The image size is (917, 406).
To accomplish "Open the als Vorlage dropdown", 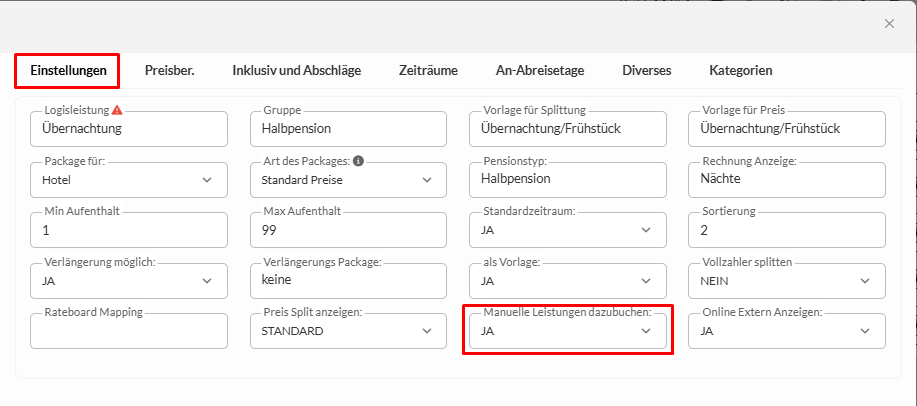I will coord(567,281).
